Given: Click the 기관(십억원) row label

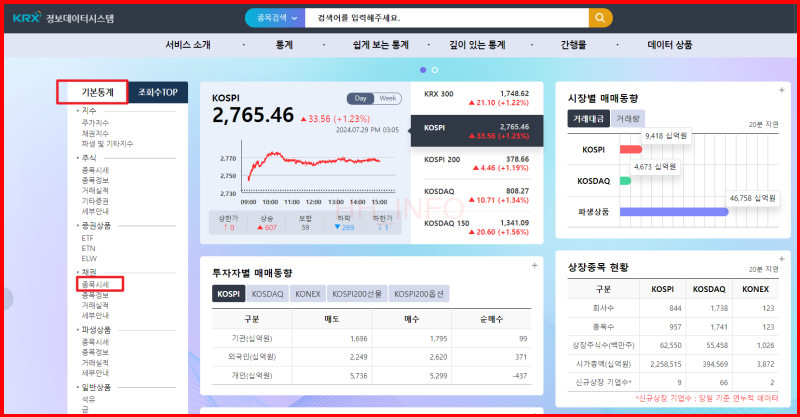Looking at the screenshot, I should (x=252, y=338).
